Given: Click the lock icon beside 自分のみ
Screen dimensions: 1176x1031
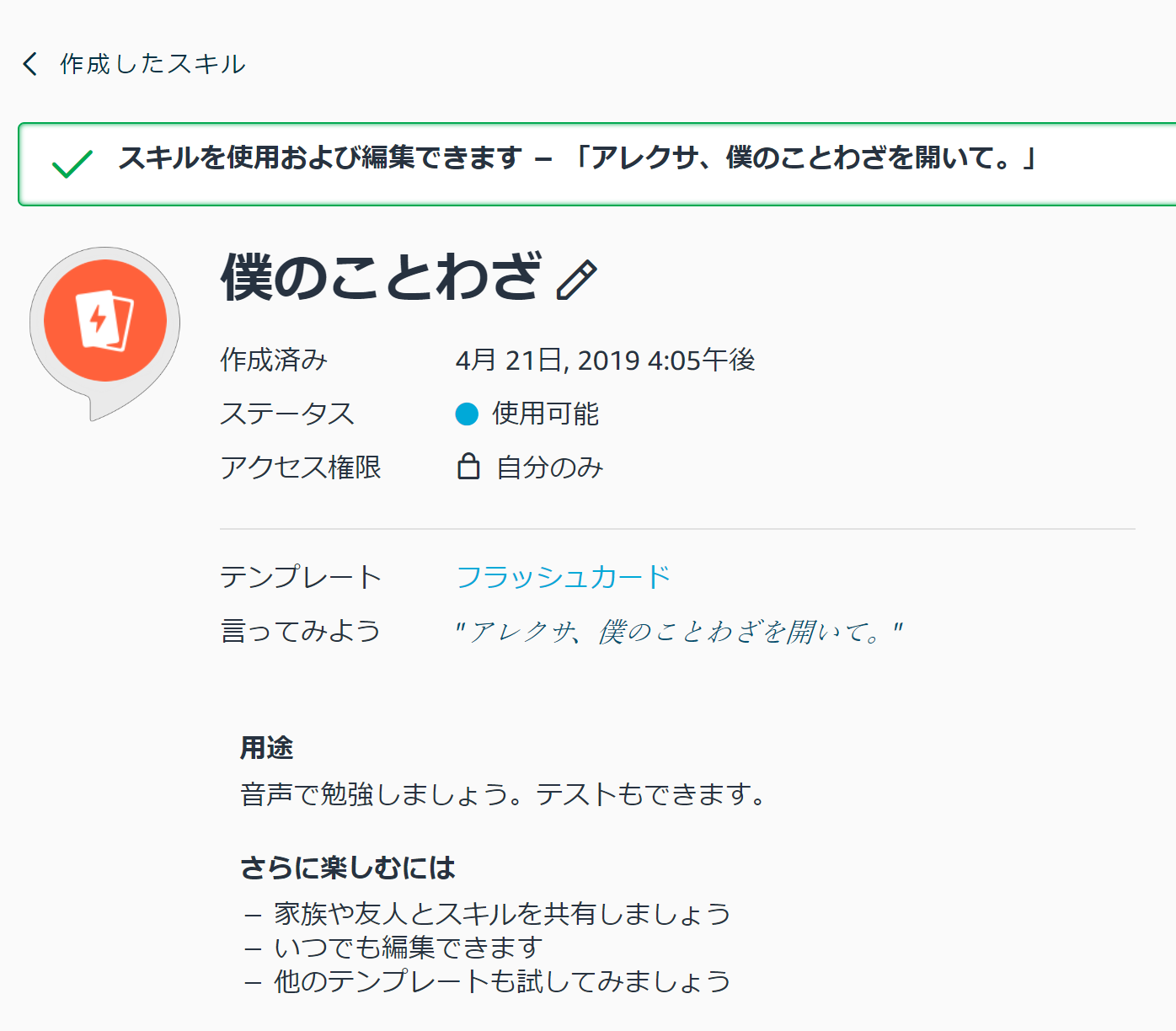Looking at the screenshot, I should click(468, 467).
